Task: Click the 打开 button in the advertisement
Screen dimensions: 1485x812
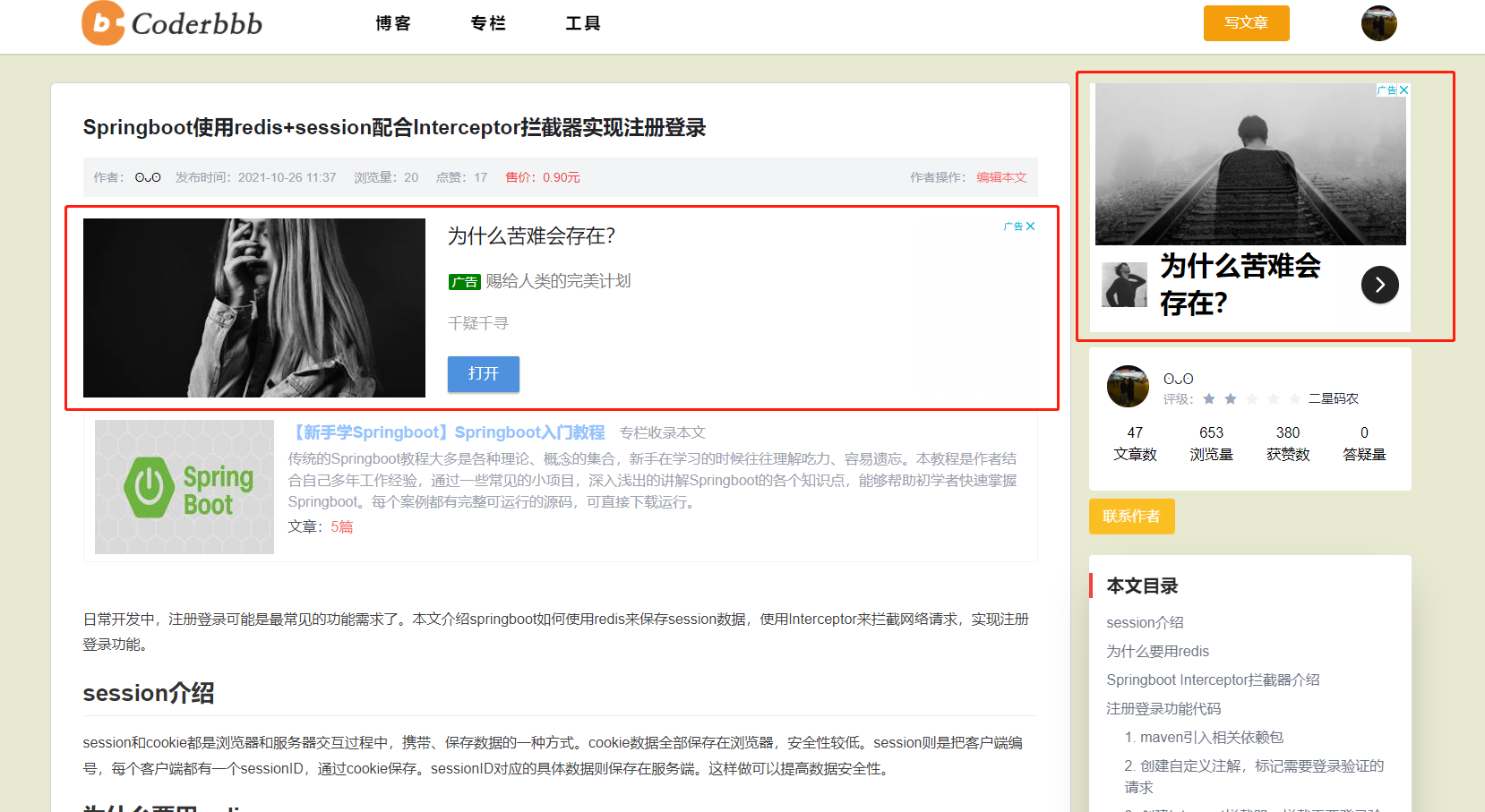Action: click(x=483, y=374)
